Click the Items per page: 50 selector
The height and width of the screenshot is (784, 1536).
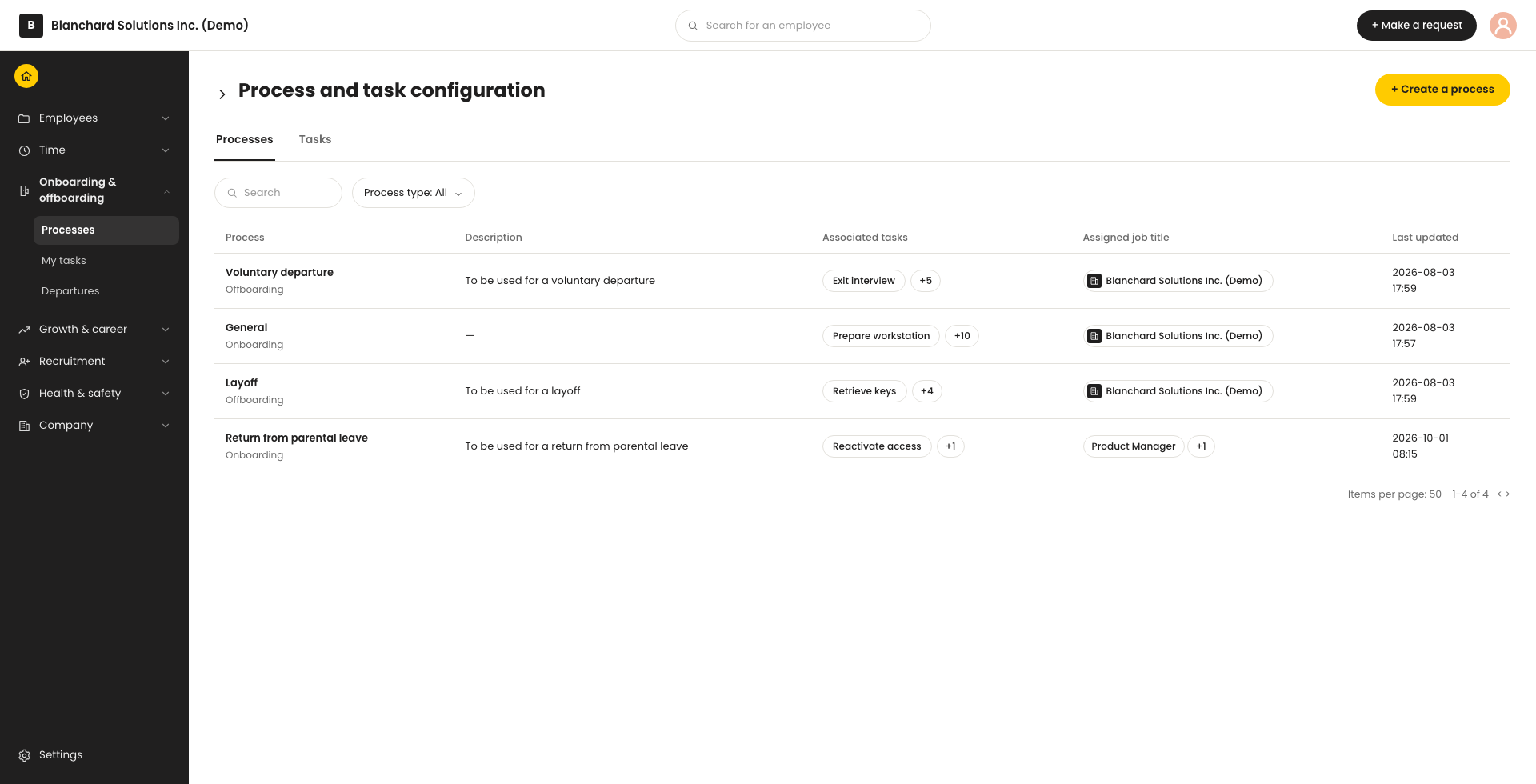coord(1394,494)
